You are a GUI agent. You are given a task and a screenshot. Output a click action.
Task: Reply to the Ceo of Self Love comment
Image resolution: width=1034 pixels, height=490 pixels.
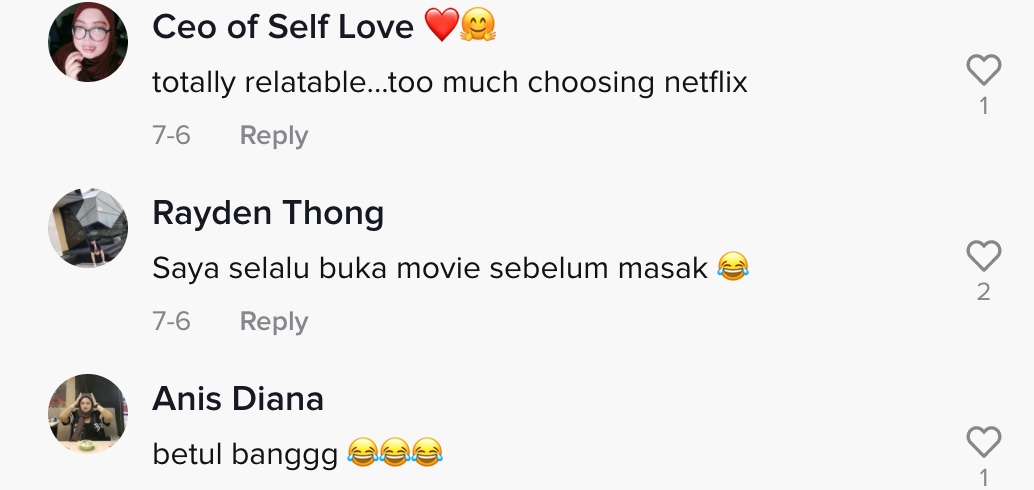click(274, 135)
